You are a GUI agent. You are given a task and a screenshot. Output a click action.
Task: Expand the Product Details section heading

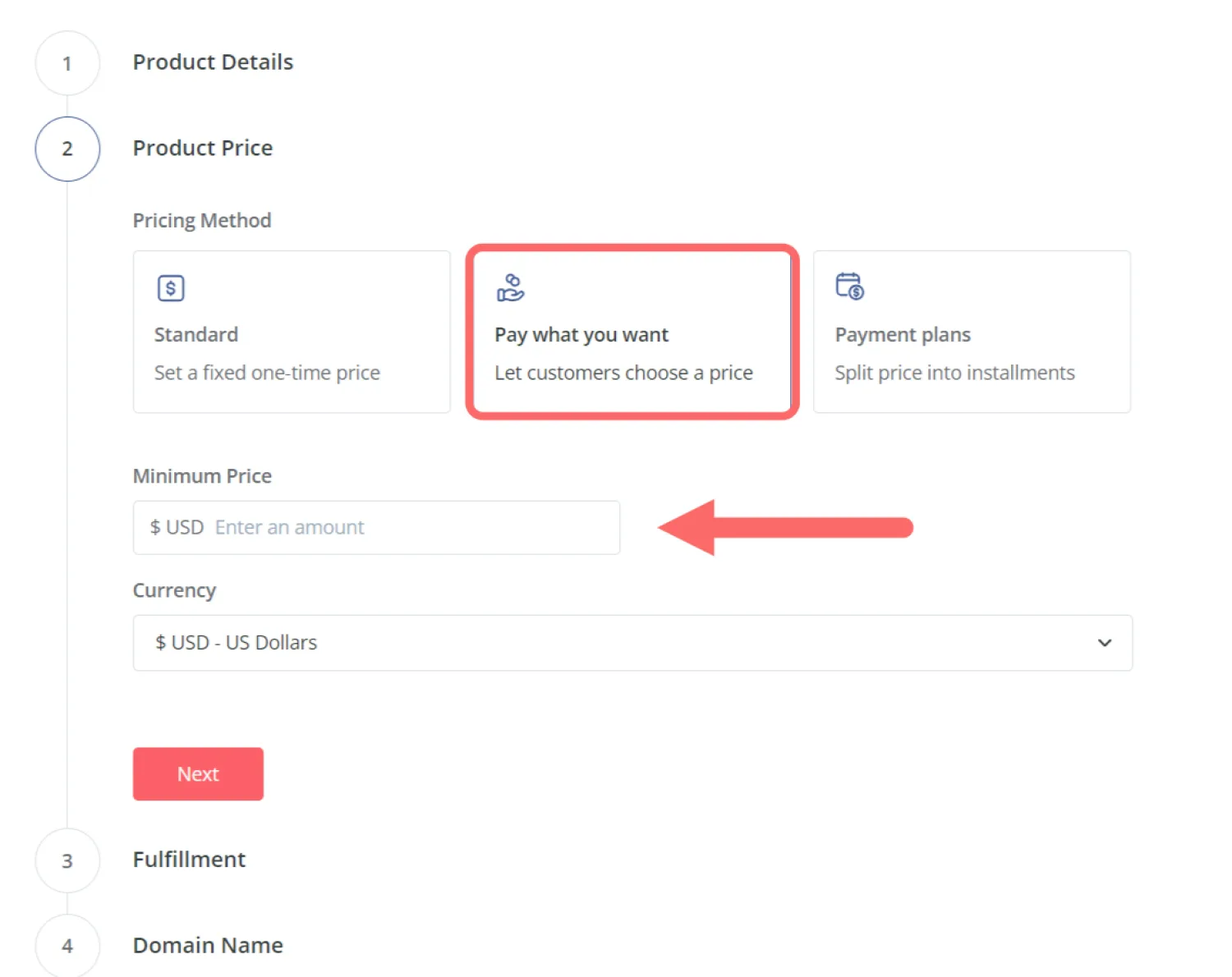(x=213, y=62)
